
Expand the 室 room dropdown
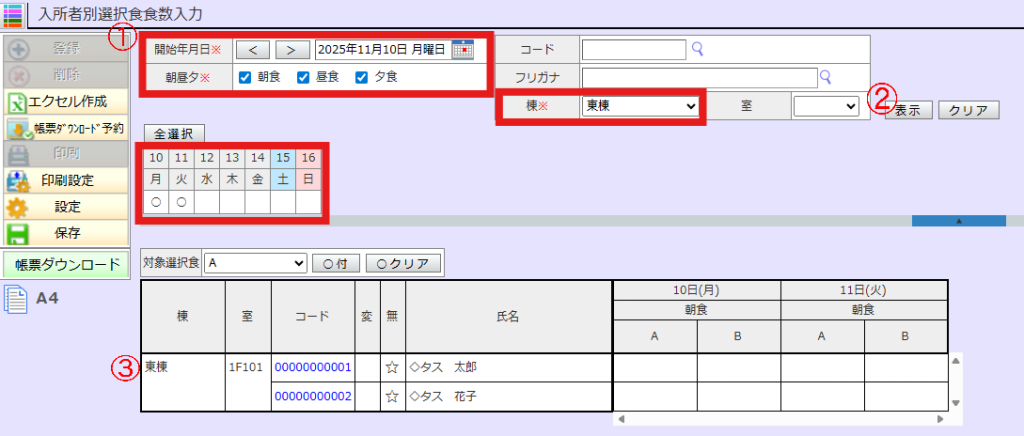[x=825, y=105]
